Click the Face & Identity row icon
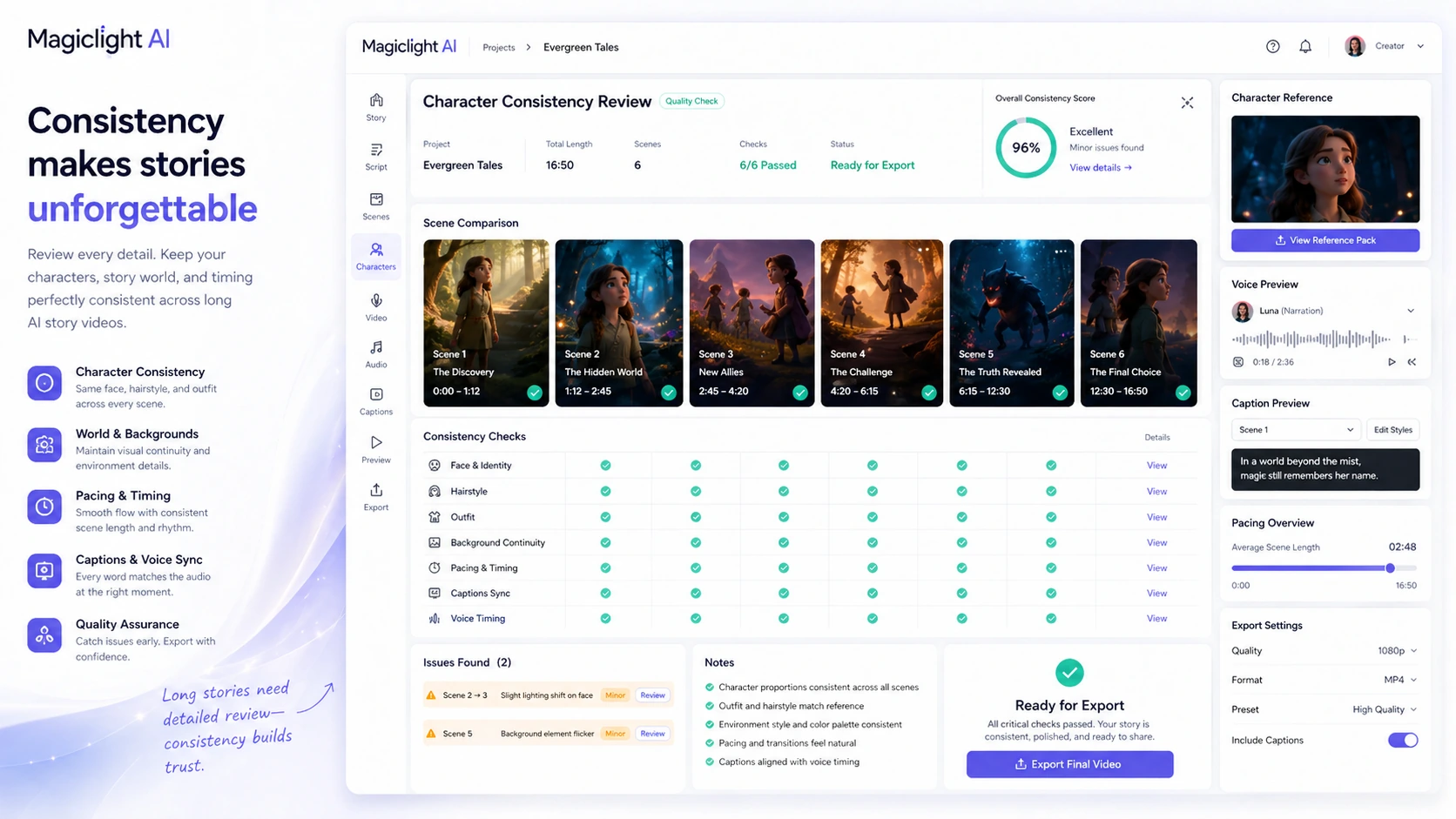1456x819 pixels. (435, 466)
